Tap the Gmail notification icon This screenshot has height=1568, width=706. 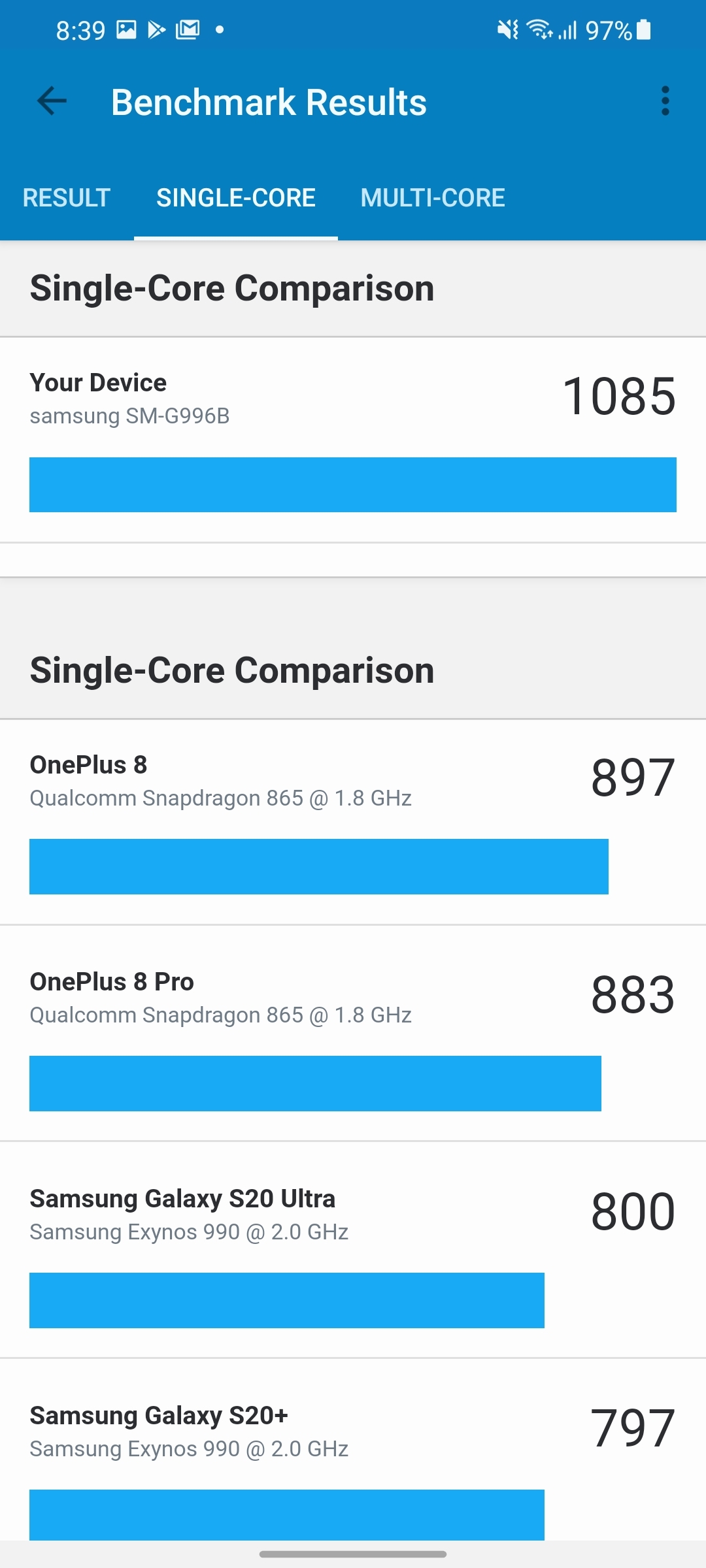(188, 29)
